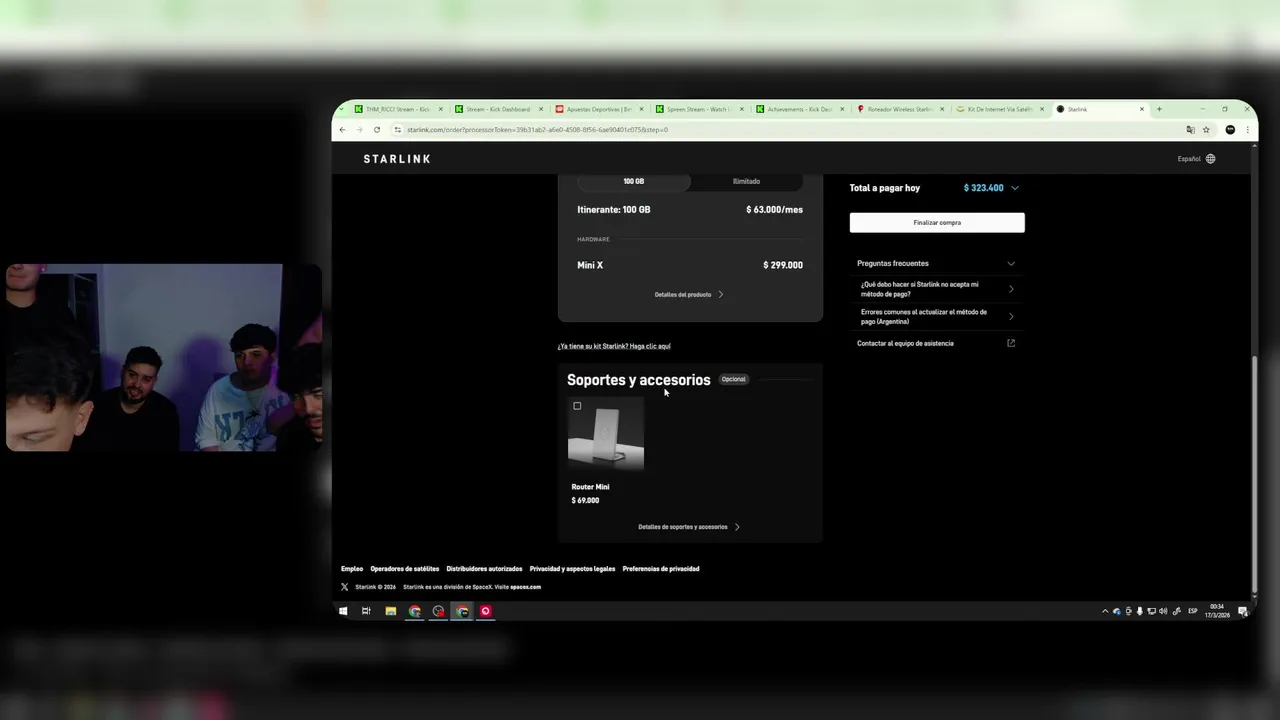Open the Google Translate icon in address bar
The width and height of the screenshot is (1280, 720).
pos(1190,130)
